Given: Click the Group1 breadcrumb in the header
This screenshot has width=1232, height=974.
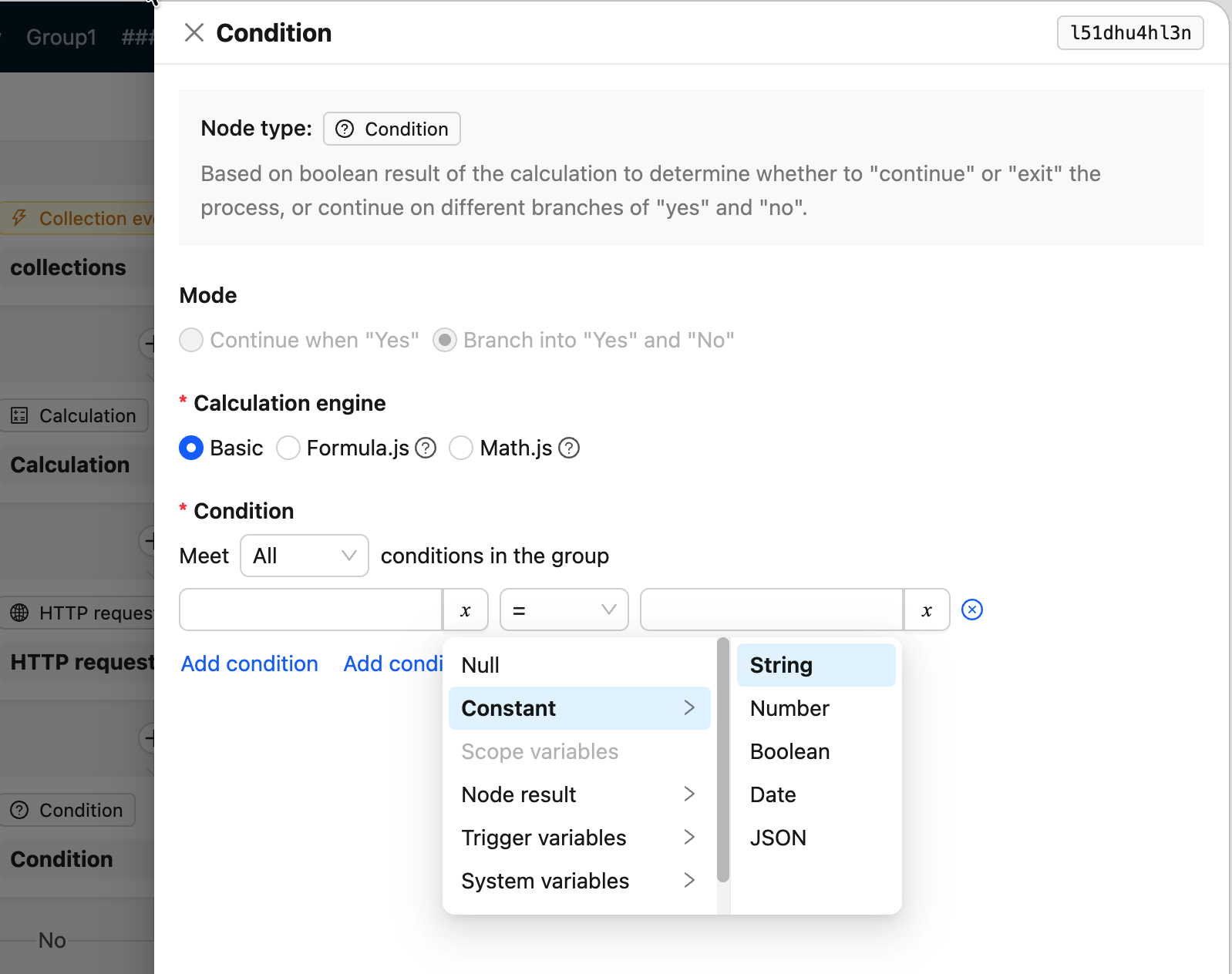Looking at the screenshot, I should [61, 37].
